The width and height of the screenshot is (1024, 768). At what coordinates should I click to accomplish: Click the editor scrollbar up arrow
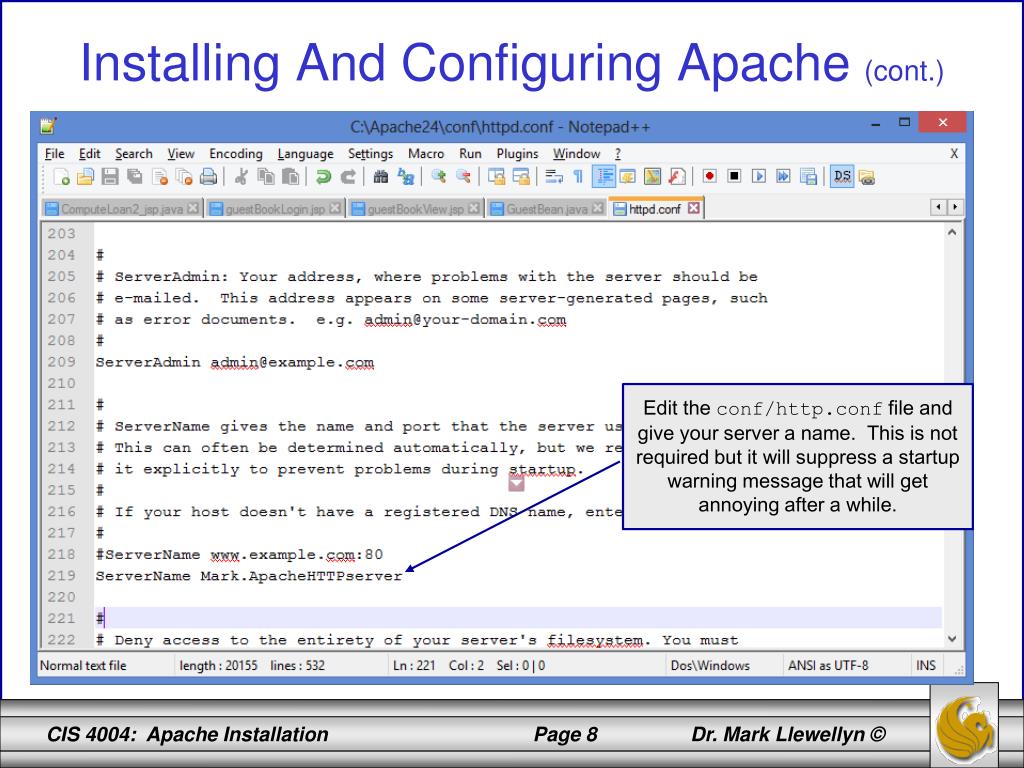[952, 232]
